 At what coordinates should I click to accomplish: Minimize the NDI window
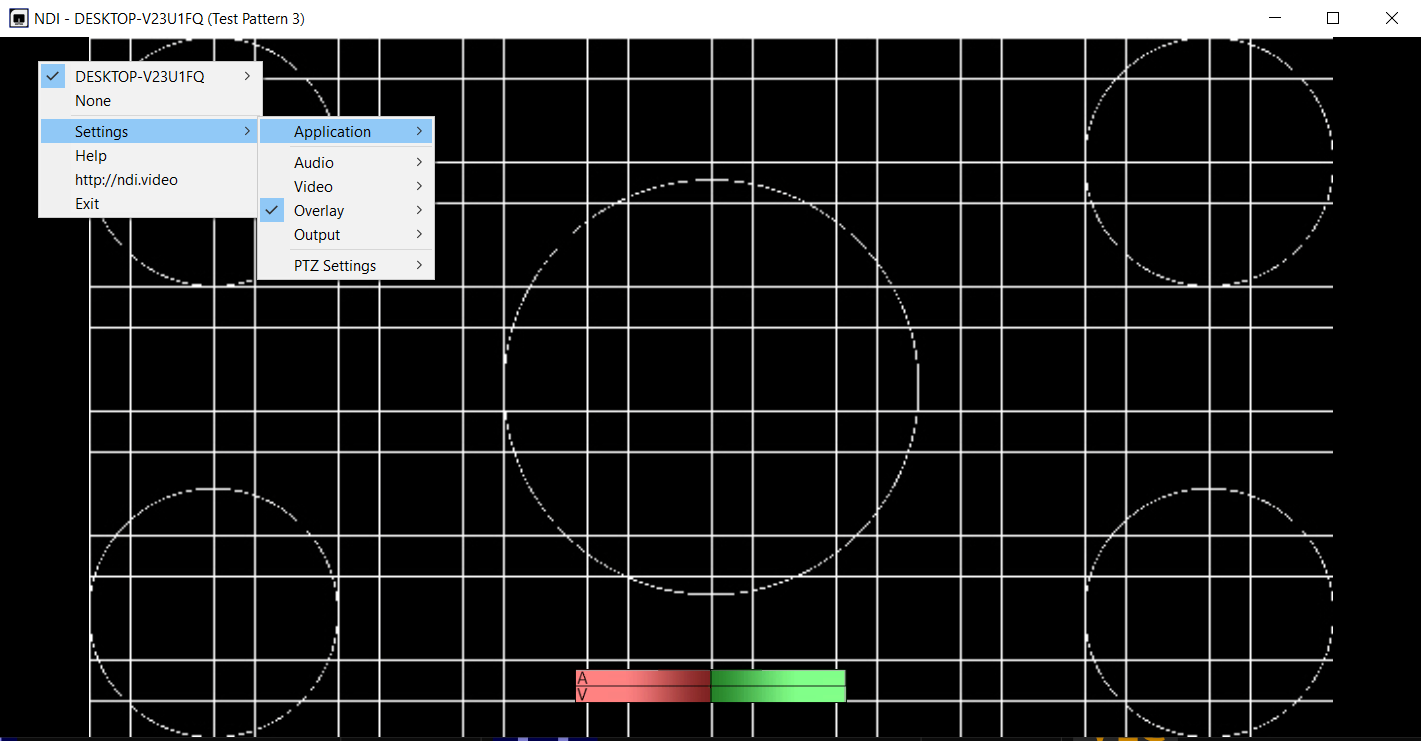[x=1274, y=18]
